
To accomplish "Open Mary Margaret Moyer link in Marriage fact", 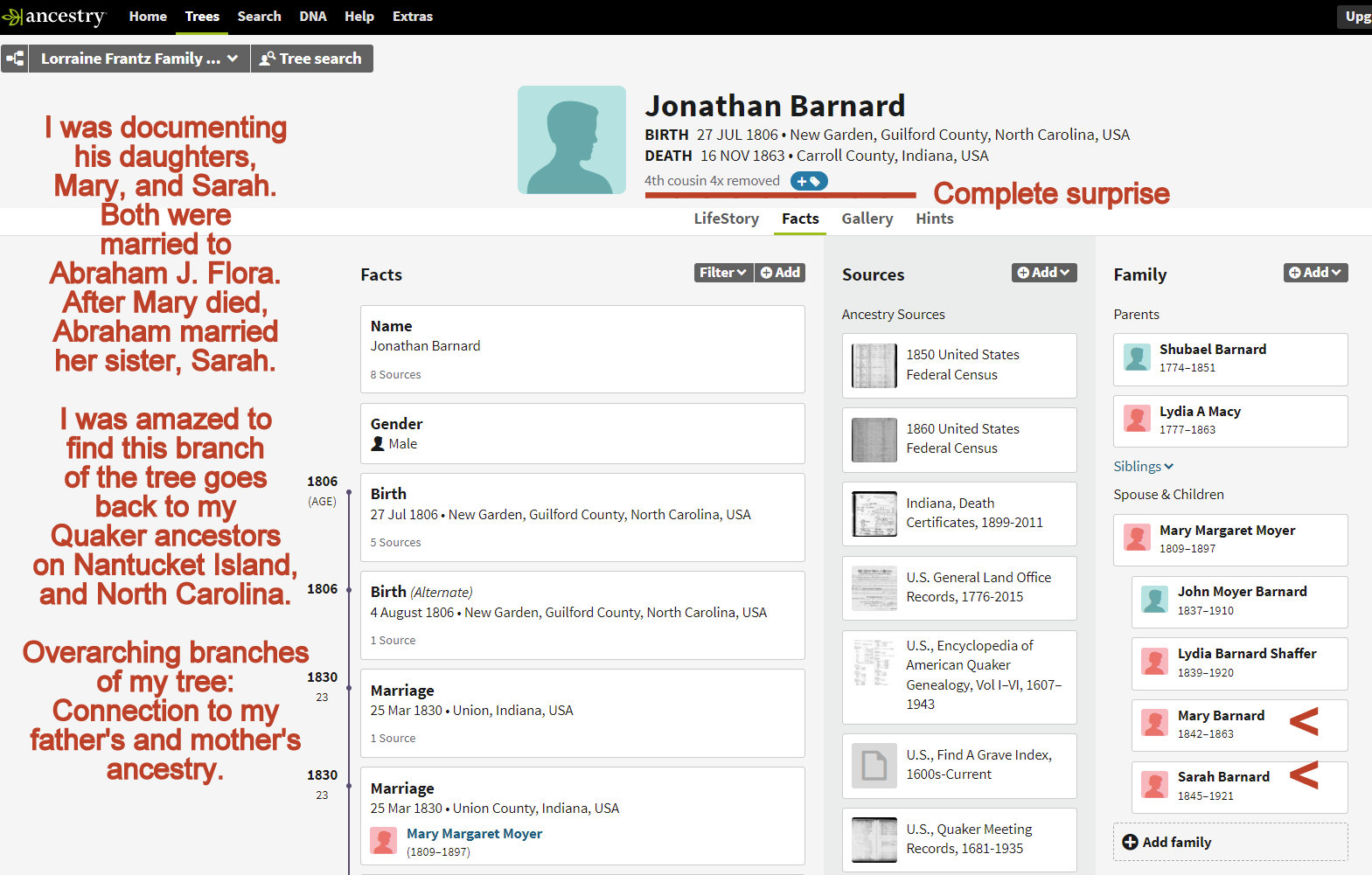I will 474,834.
